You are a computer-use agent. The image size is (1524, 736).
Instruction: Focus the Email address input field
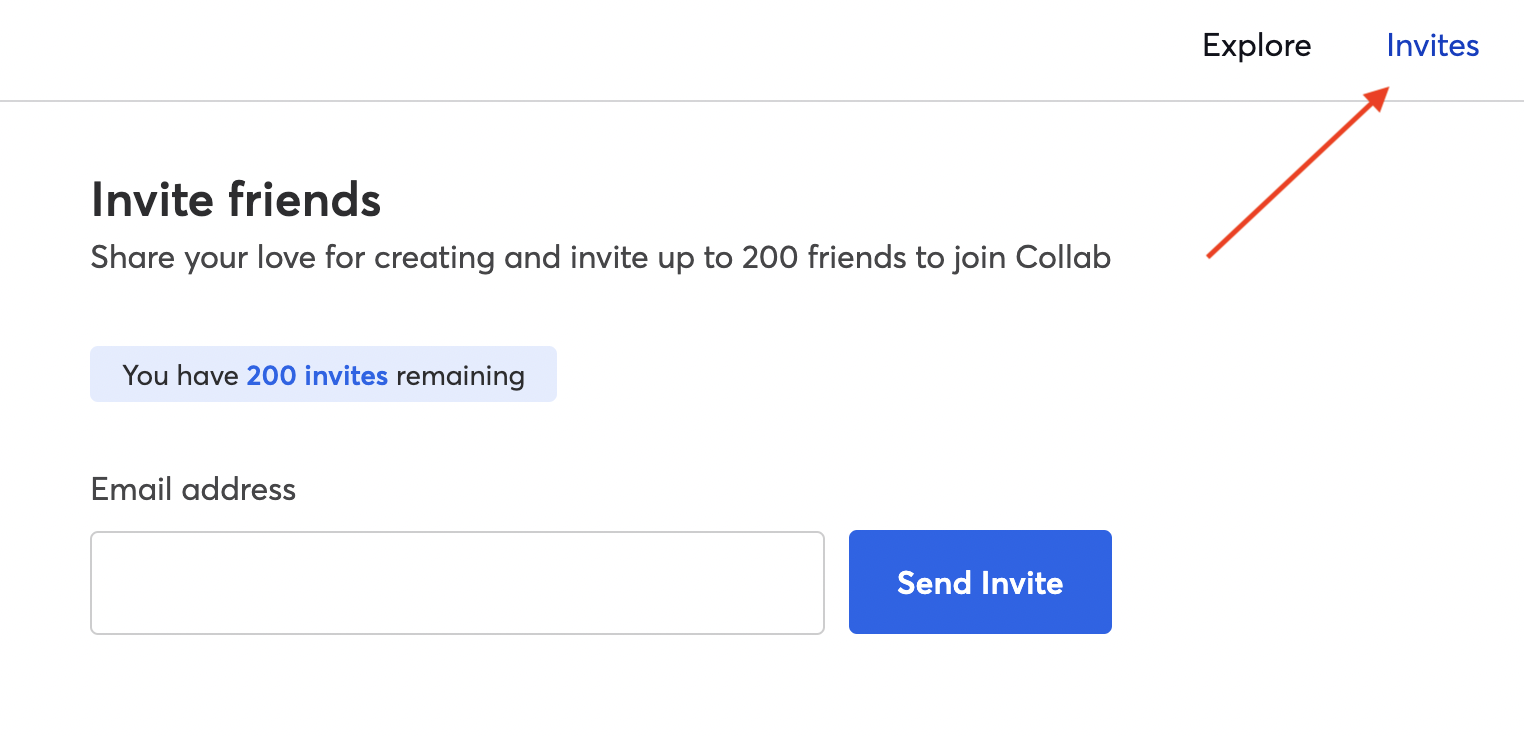[457, 583]
